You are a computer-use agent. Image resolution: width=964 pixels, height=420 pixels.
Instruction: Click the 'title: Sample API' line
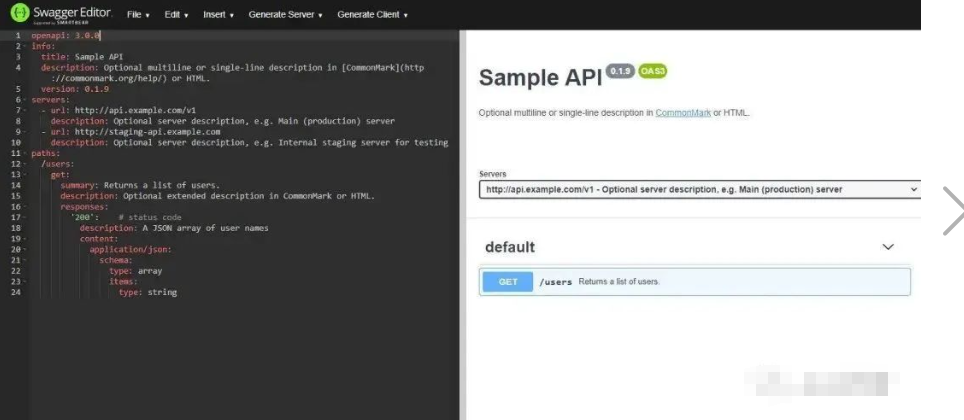[82, 57]
